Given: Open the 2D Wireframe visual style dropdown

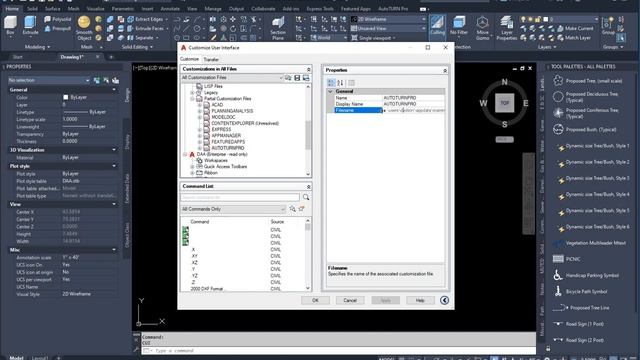Looking at the screenshot, I should [389, 19].
